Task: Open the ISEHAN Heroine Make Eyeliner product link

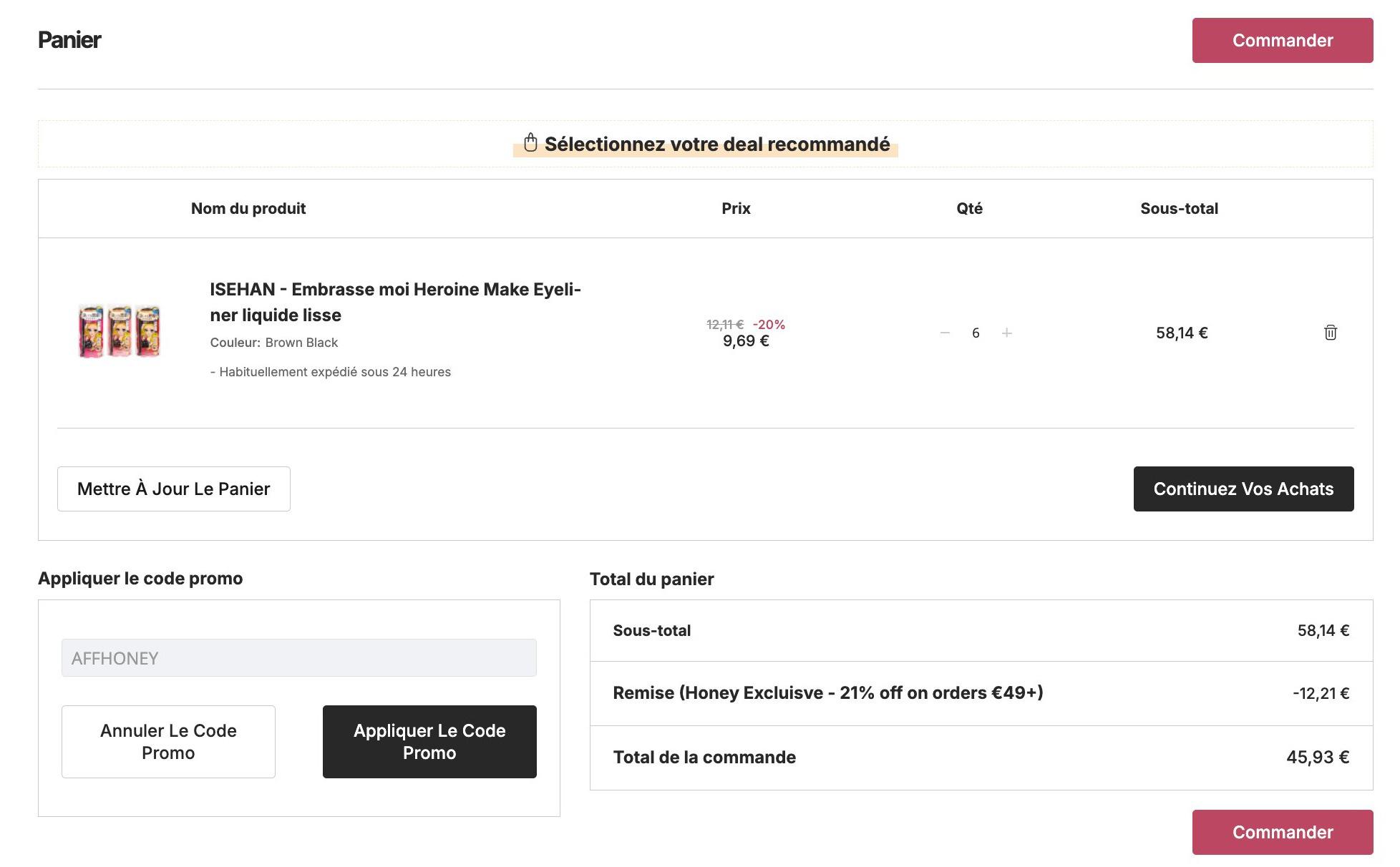Action: coord(395,302)
